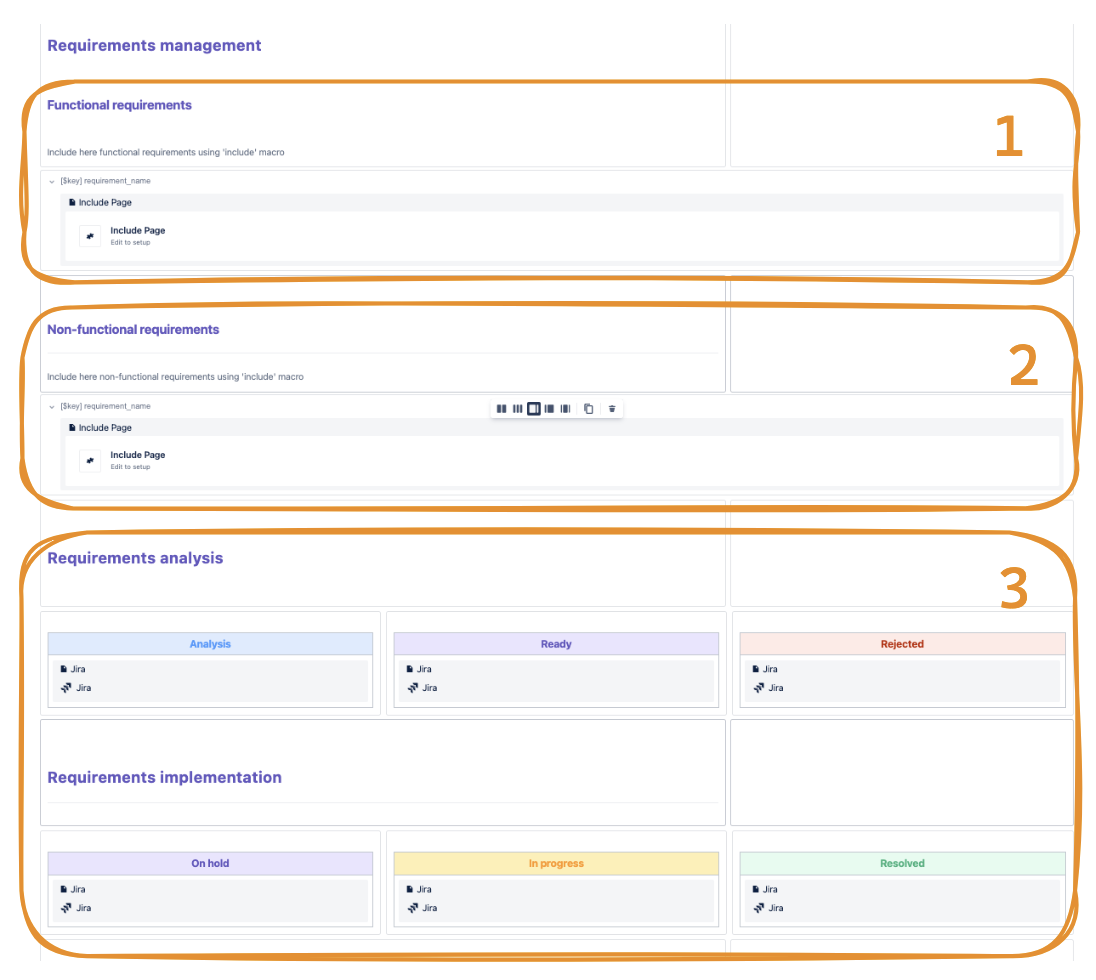
Task: Select the Jira macro icon under Resolved
Action: click(x=758, y=908)
